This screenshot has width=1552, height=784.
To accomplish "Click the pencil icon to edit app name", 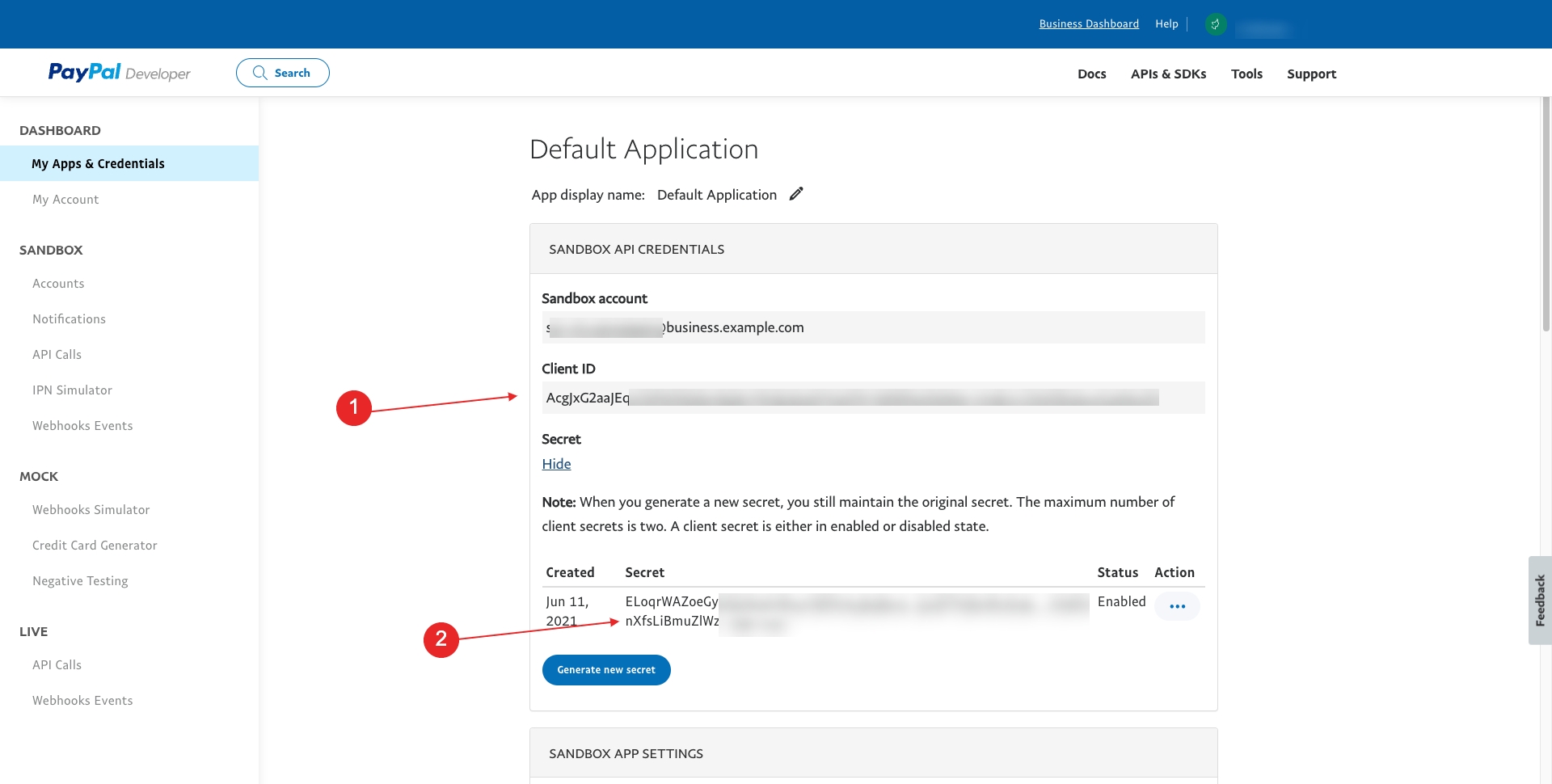I will pos(796,194).
